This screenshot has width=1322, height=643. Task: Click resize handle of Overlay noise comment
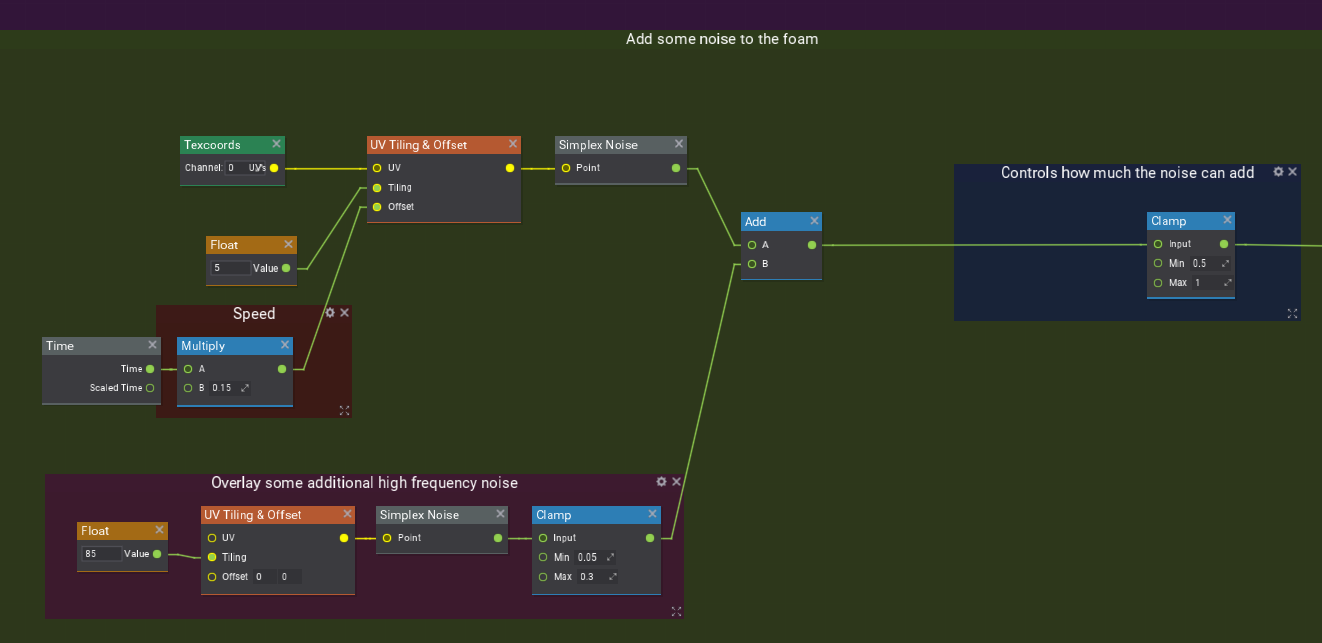pos(676,611)
